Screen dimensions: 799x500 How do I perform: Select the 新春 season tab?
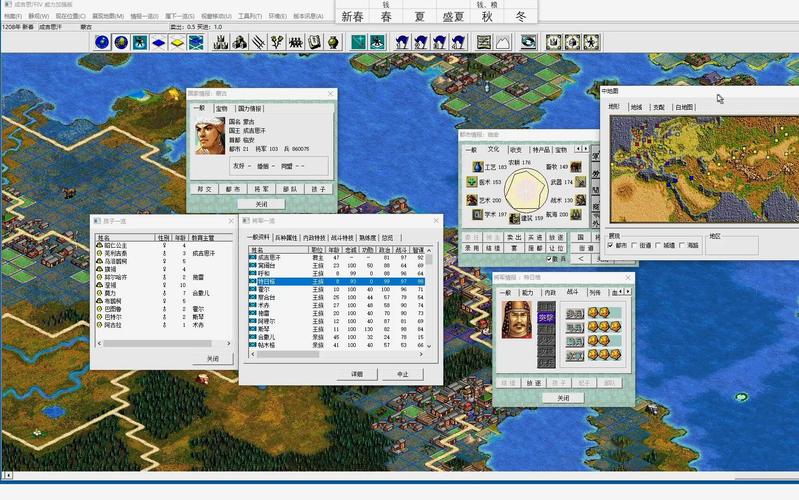point(352,17)
